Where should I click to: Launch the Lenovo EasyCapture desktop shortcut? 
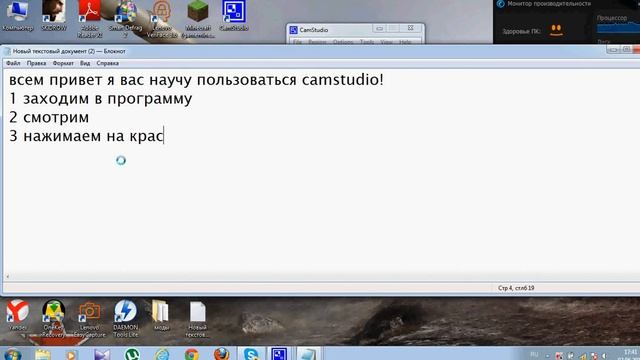(x=90, y=318)
